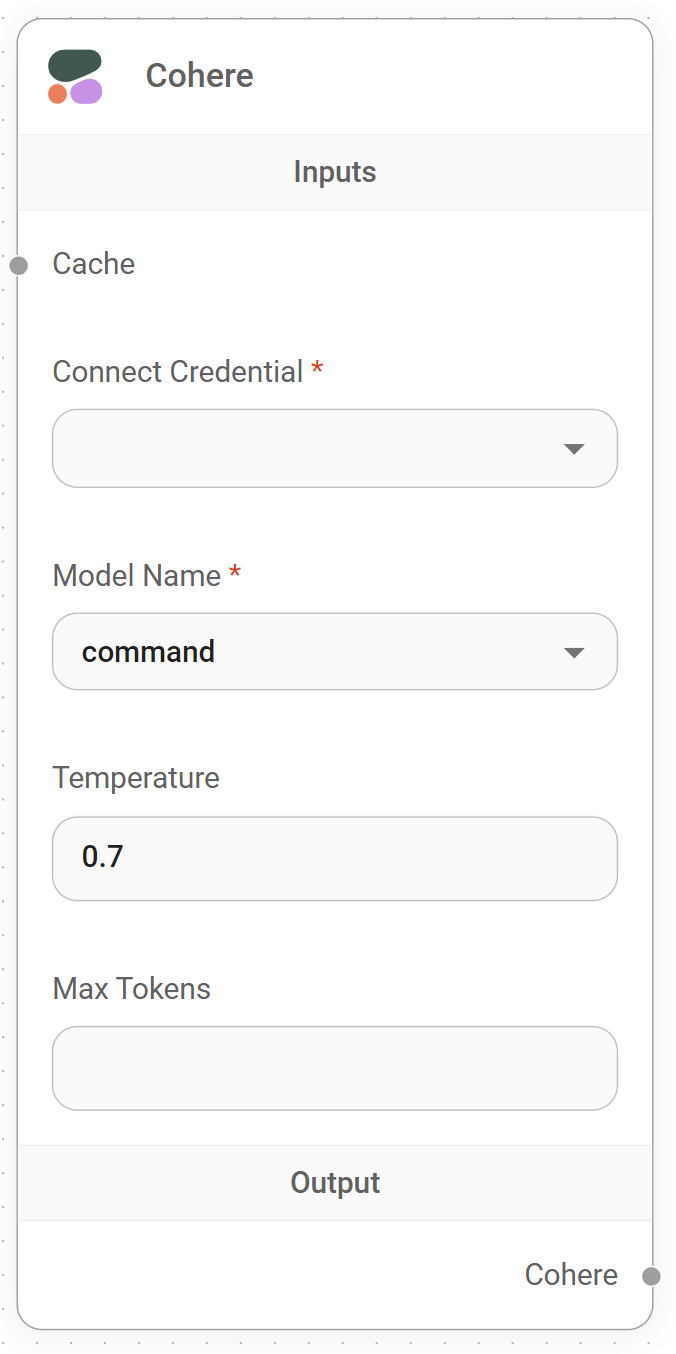Click the Cache input connection dot
The height and width of the screenshot is (1354, 676).
click(x=19, y=265)
